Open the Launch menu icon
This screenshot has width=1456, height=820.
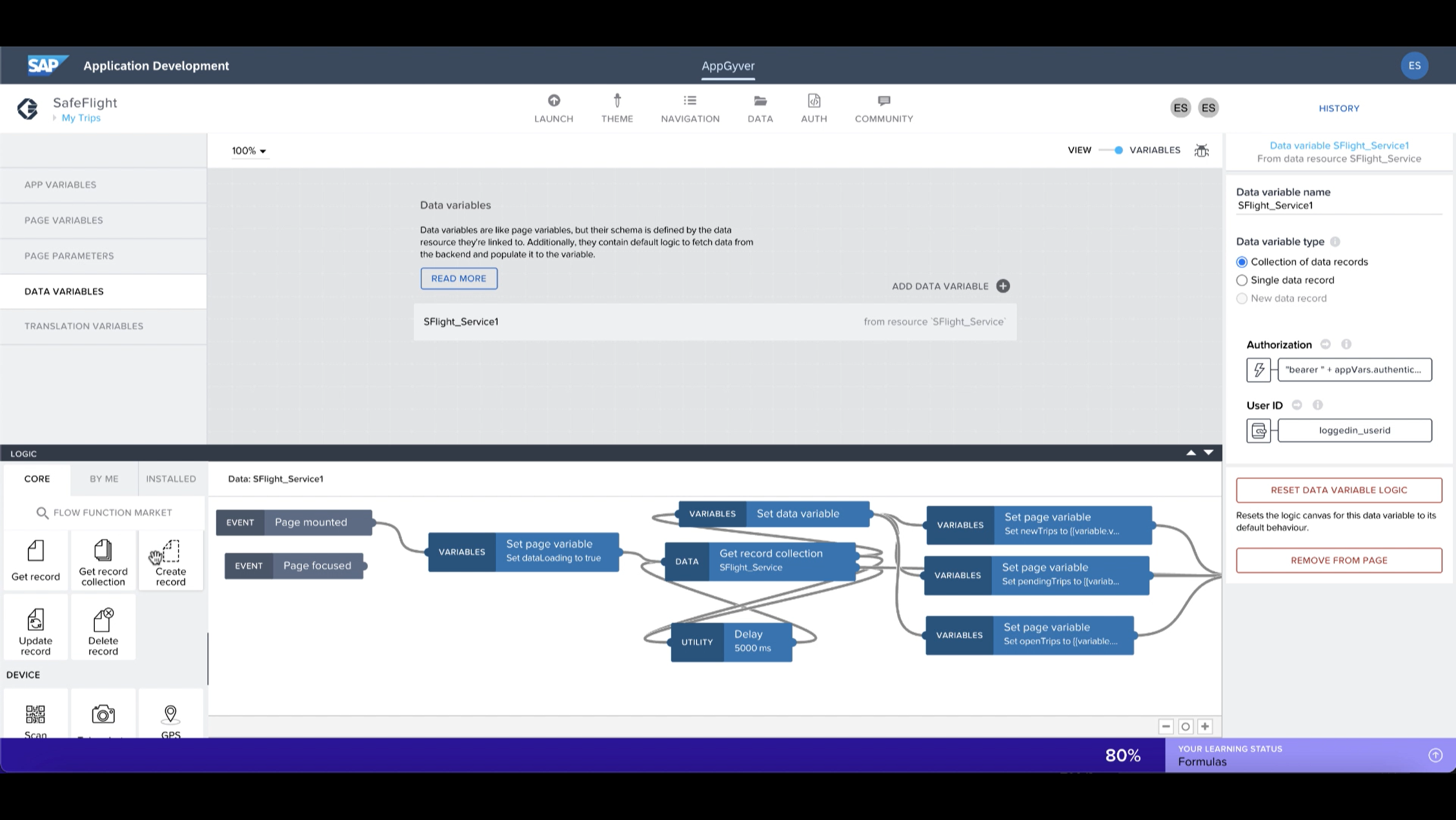point(554,101)
